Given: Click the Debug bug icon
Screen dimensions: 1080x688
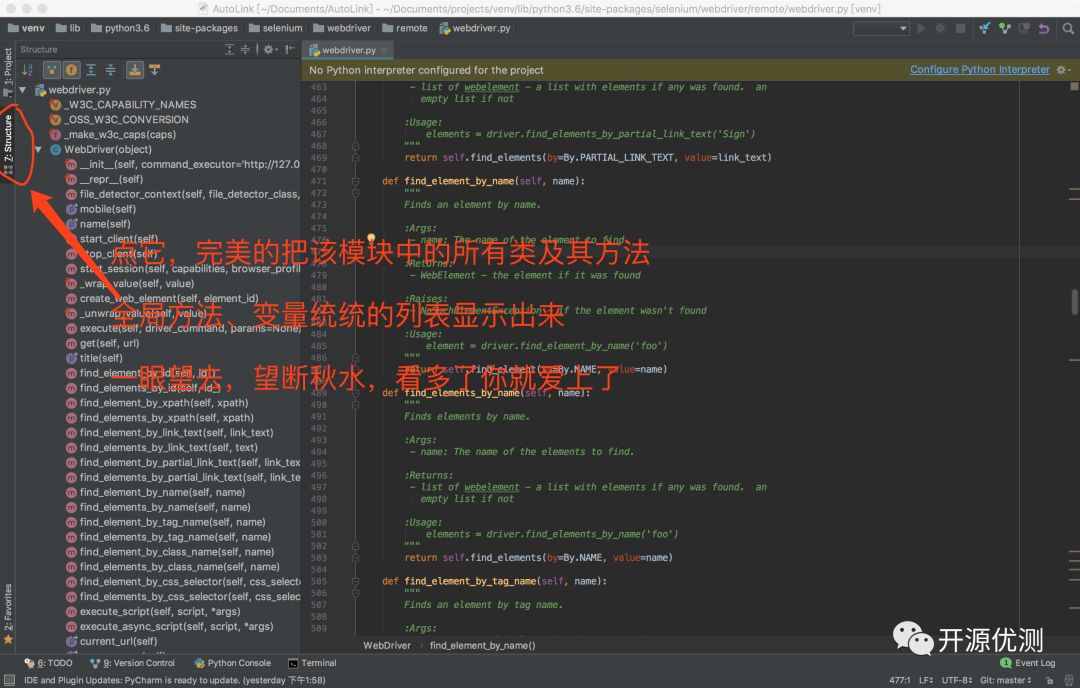Looking at the screenshot, I should click(x=940, y=28).
